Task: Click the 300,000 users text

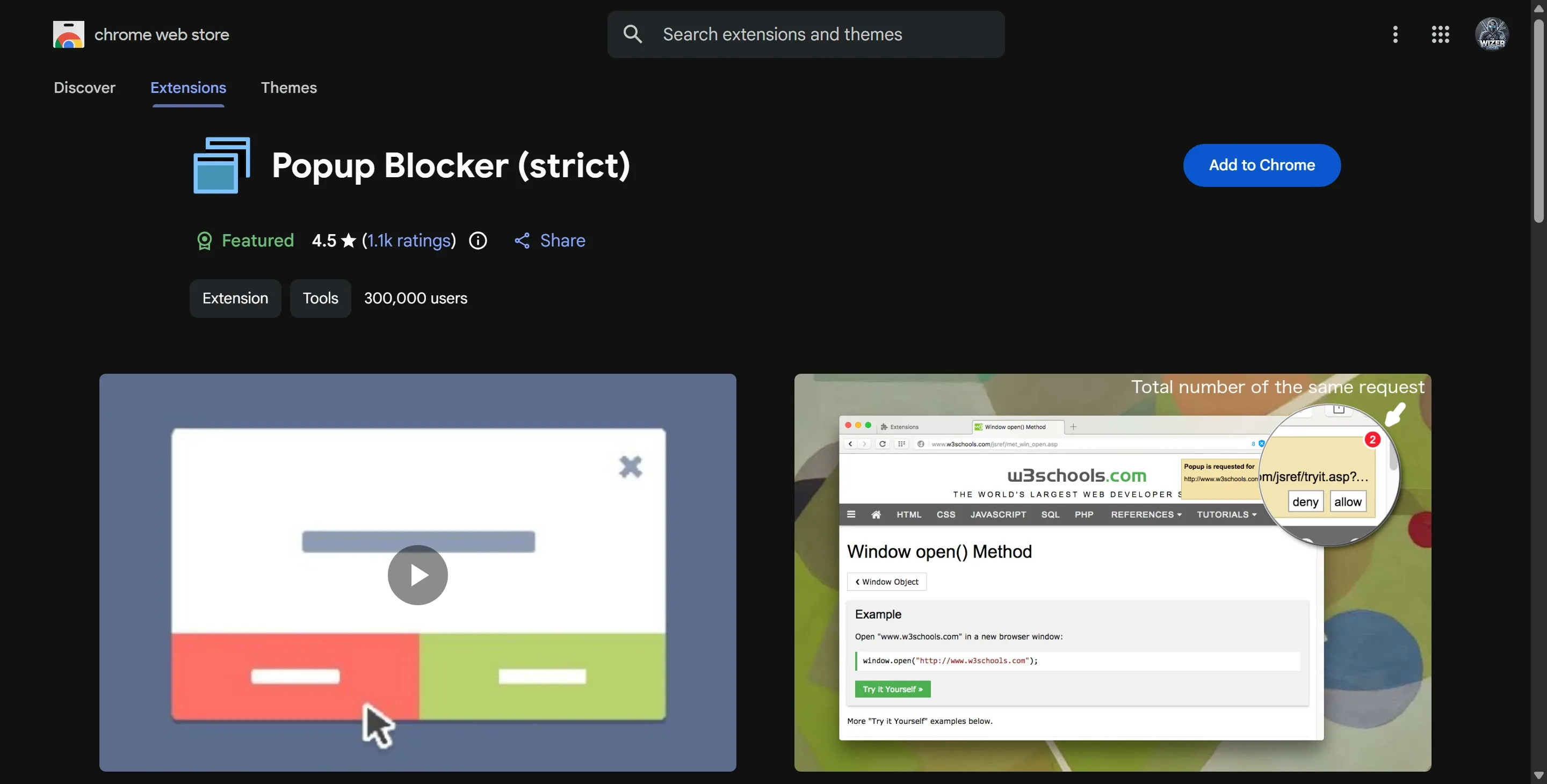Action: coord(416,299)
